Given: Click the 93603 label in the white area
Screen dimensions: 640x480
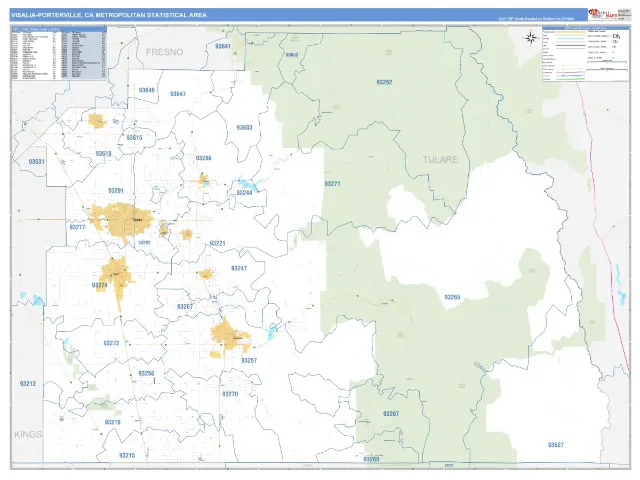Looking at the screenshot, I should (x=244, y=128).
